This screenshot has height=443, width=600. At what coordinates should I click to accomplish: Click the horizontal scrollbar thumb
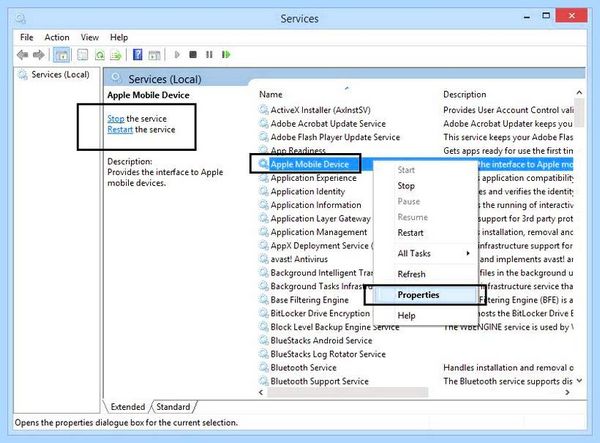tap(347, 393)
